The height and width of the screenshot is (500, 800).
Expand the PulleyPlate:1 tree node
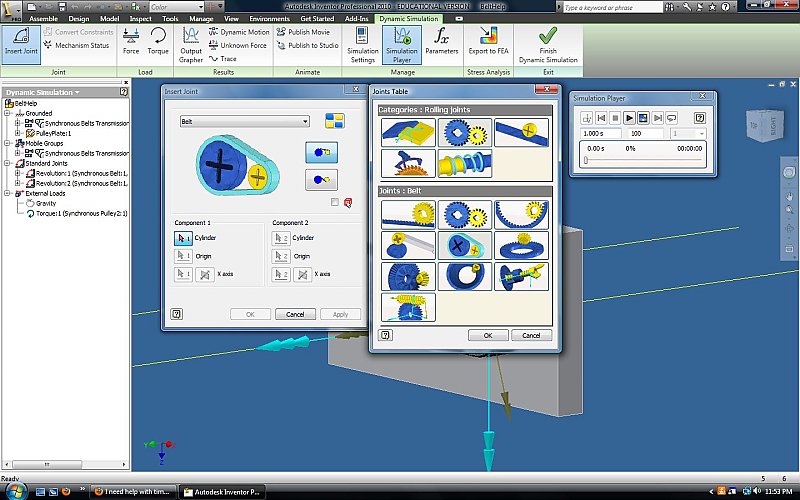(17, 133)
